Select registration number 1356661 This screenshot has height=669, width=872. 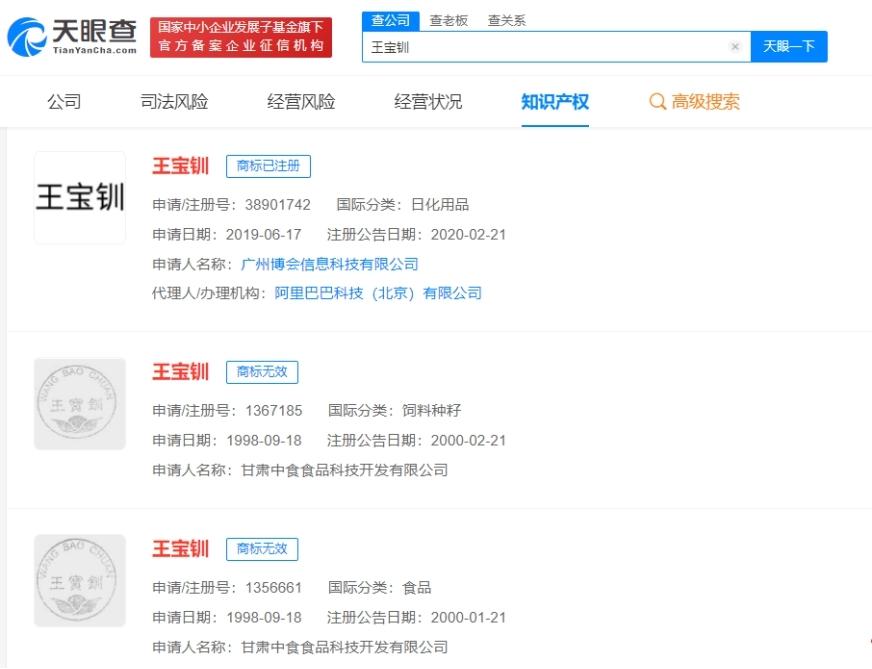(x=274, y=588)
